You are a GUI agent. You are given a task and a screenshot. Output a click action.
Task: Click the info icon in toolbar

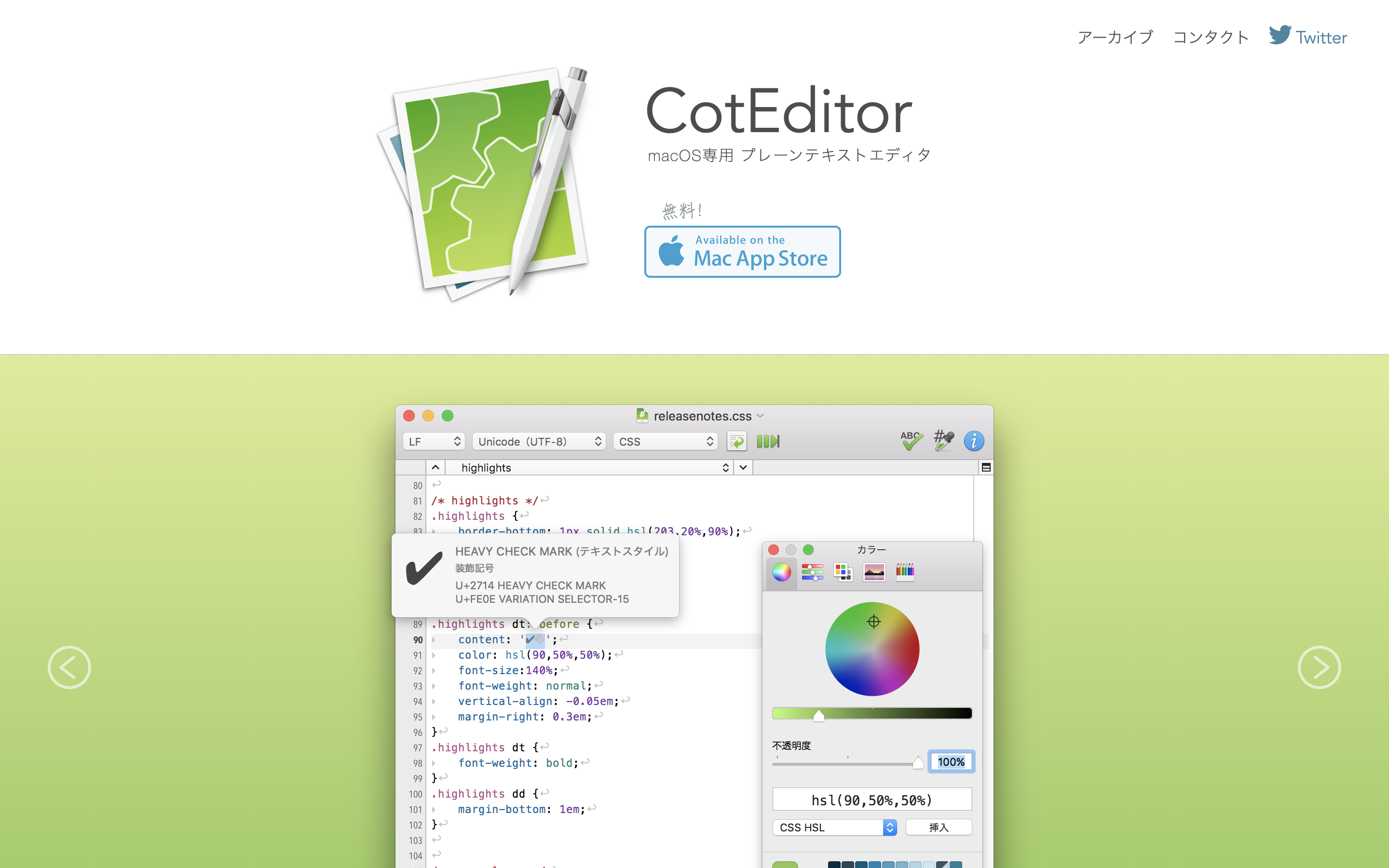[x=974, y=441]
